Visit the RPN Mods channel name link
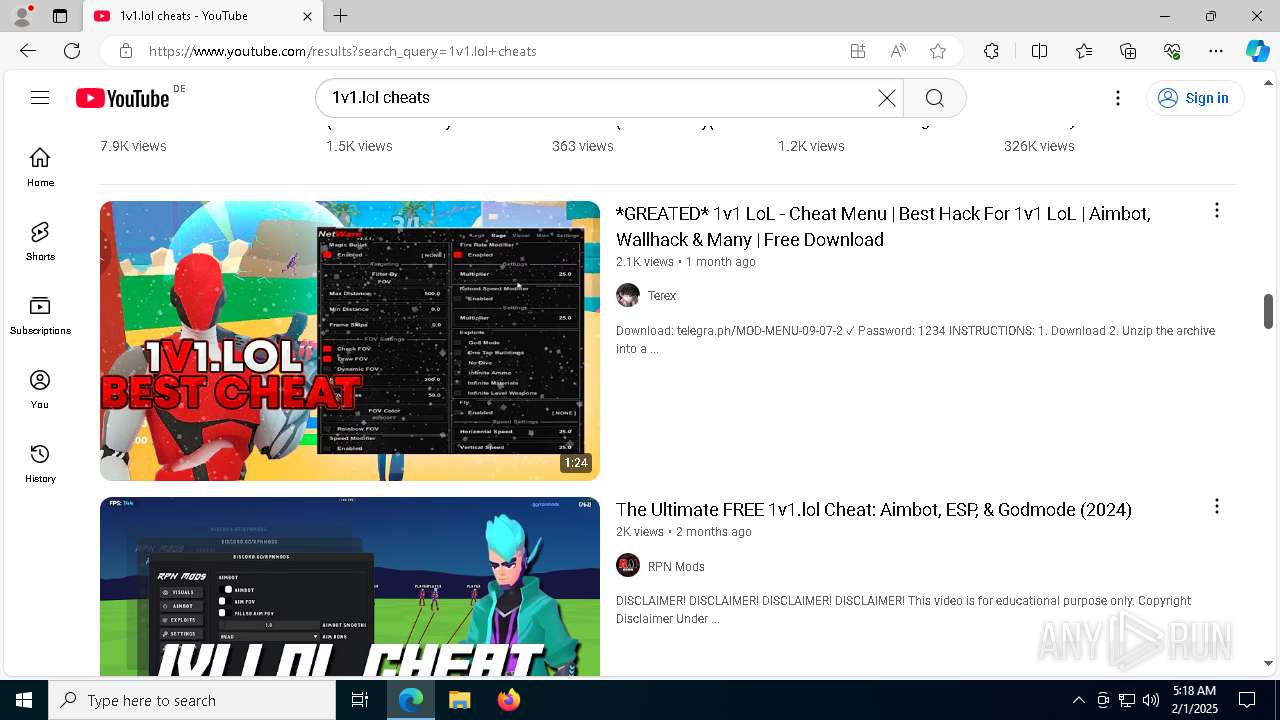 [x=676, y=567]
